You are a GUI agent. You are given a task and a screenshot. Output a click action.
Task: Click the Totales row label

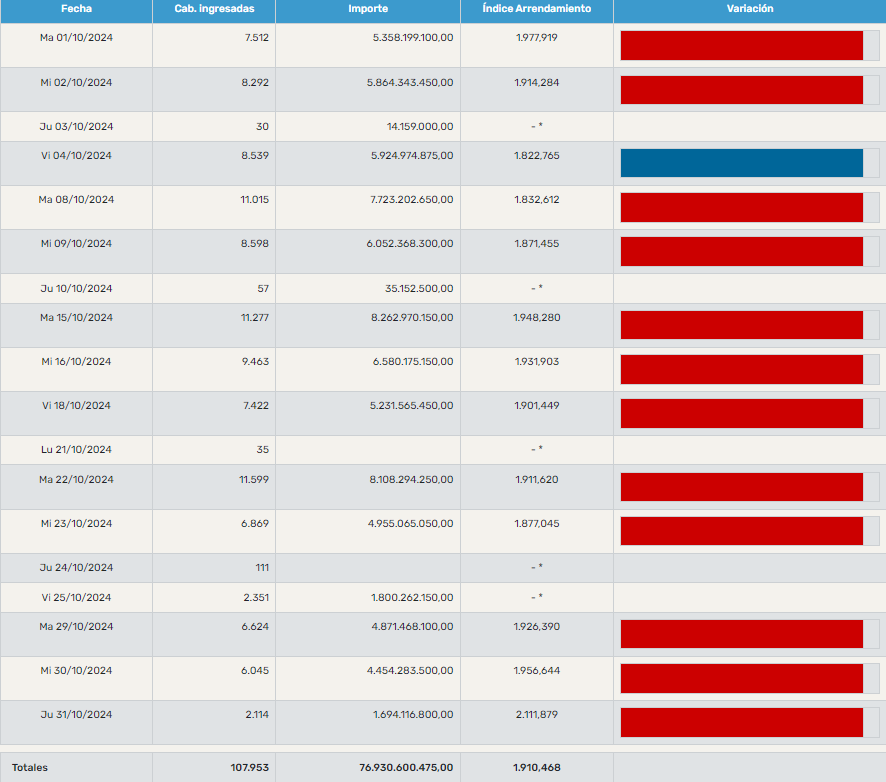pos(30,768)
